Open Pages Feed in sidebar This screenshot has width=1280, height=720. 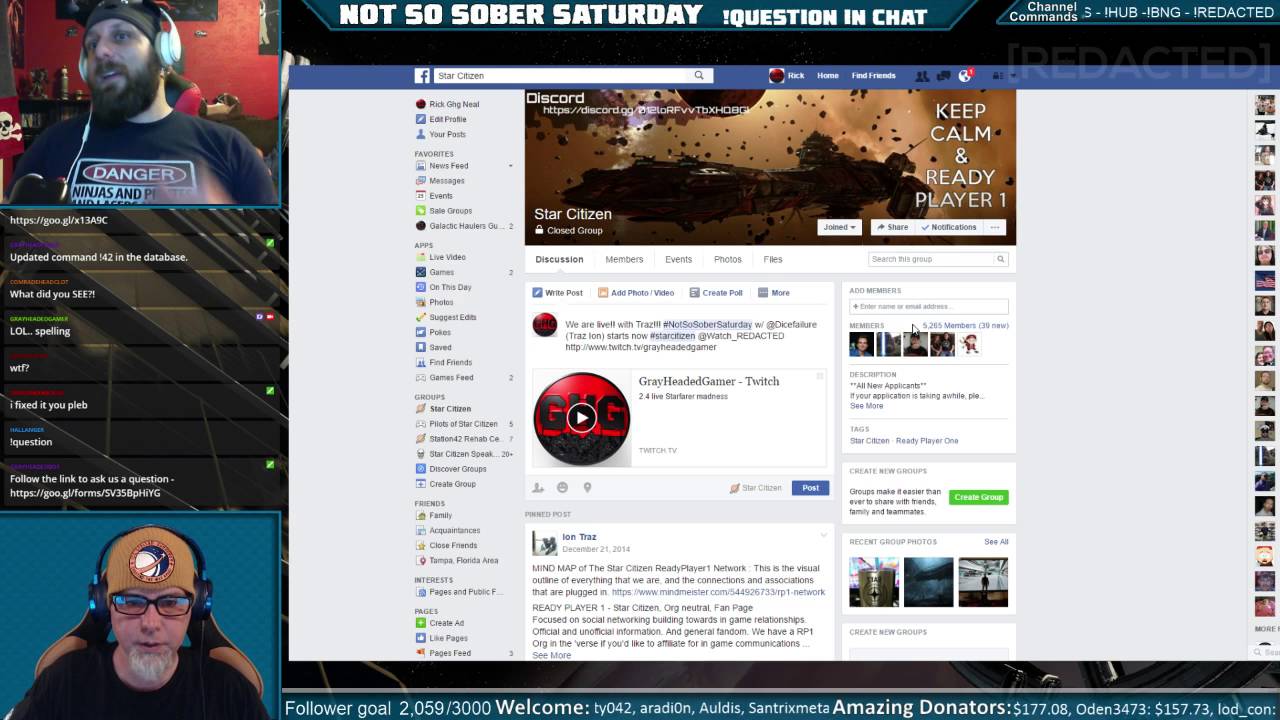(x=450, y=653)
